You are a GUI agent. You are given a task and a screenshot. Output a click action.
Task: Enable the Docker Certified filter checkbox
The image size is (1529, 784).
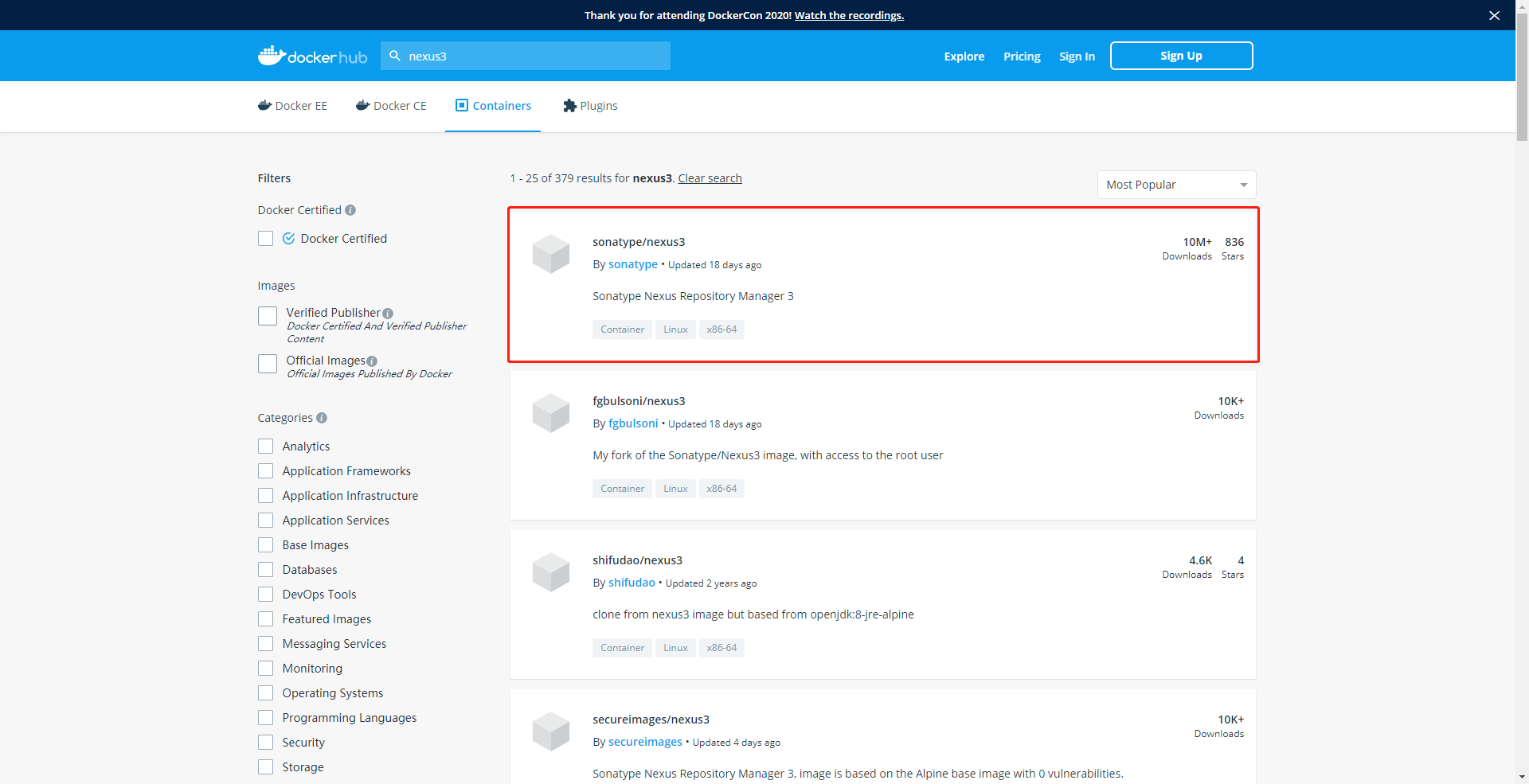click(266, 239)
